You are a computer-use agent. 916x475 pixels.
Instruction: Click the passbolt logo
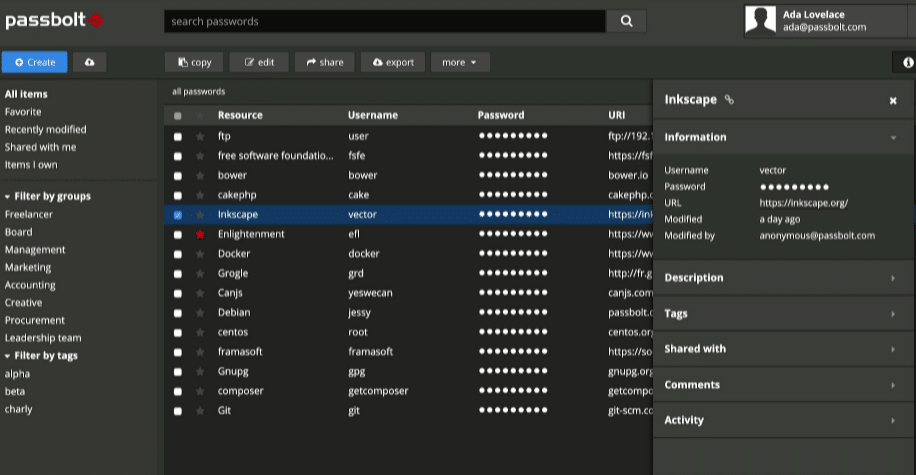54,20
